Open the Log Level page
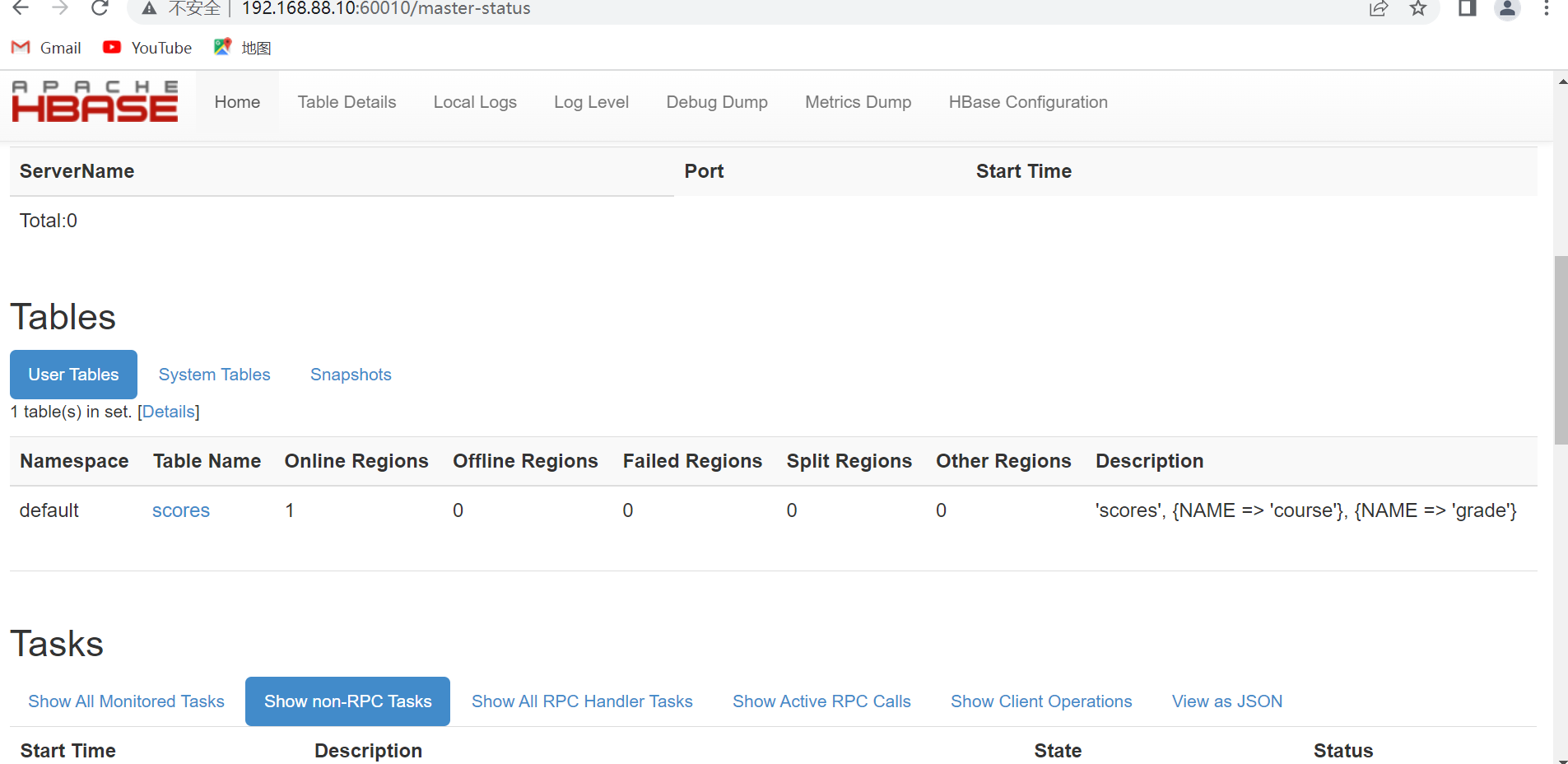 [x=591, y=102]
